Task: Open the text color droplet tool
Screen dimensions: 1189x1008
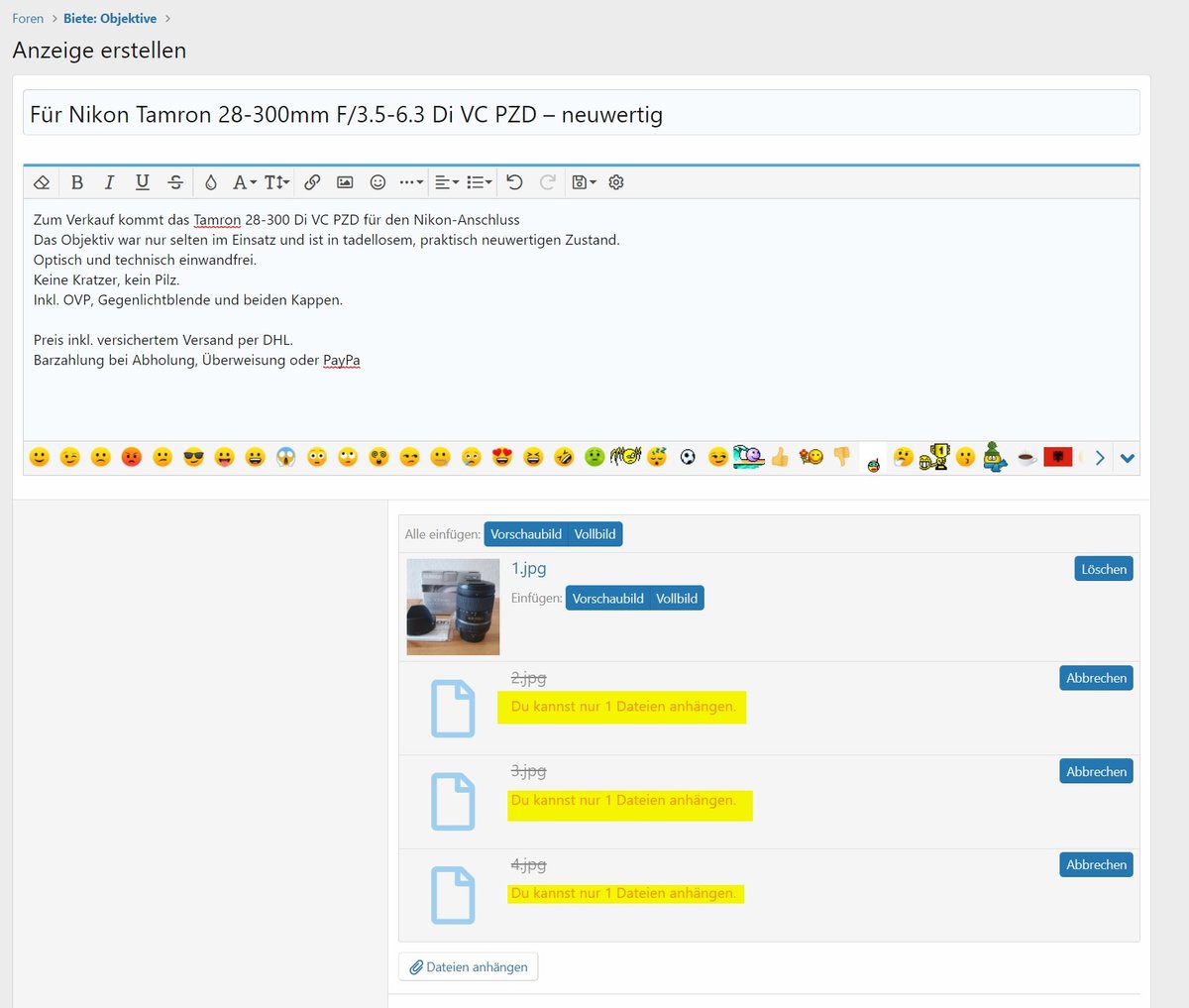Action: click(211, 182)
